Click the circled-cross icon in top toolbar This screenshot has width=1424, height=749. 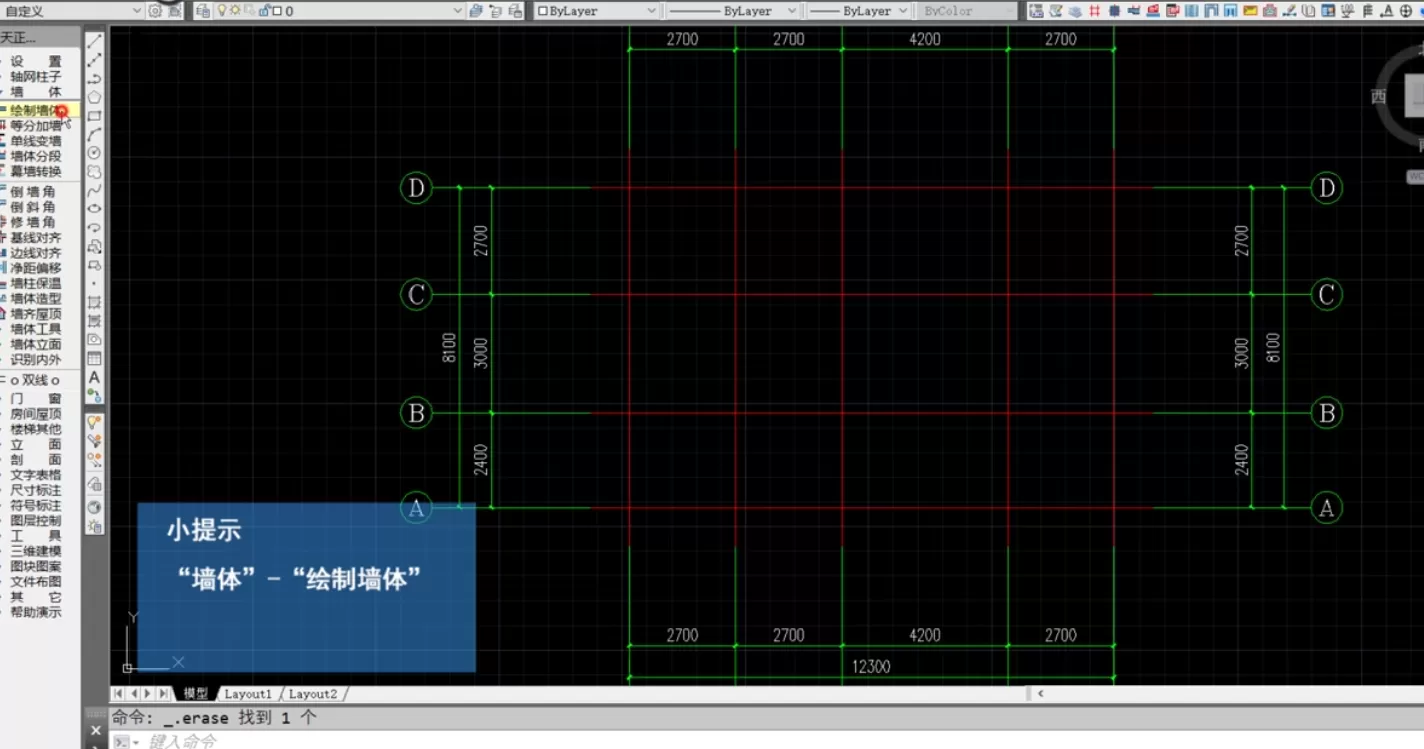(1405, 11)
